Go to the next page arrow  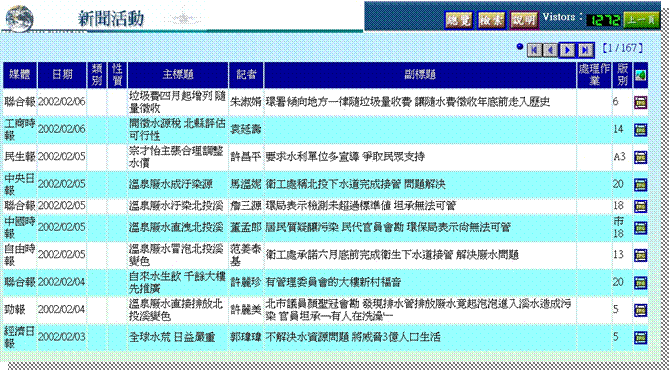click(x=567, y=50)
